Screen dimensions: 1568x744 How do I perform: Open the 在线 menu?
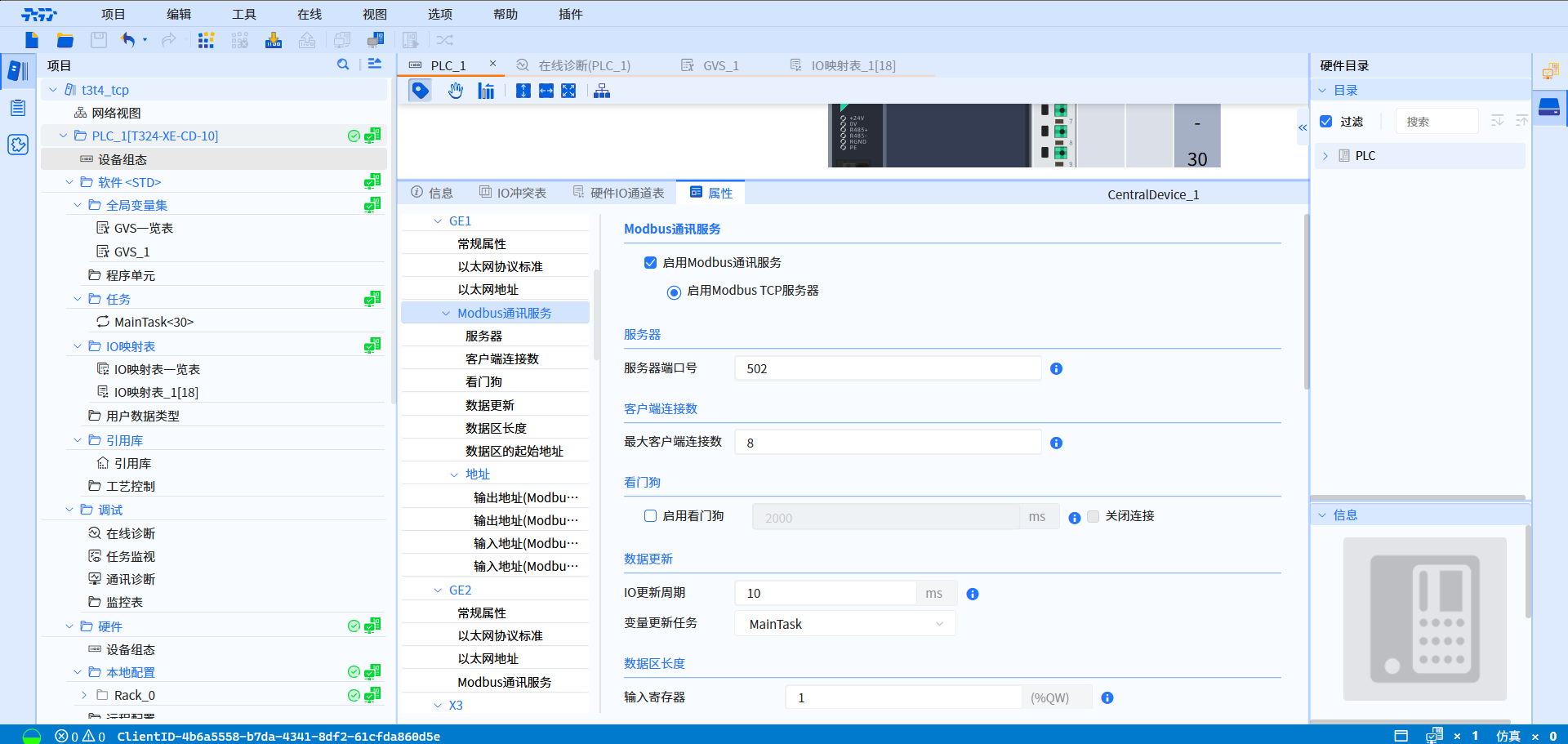pos(308,13)
